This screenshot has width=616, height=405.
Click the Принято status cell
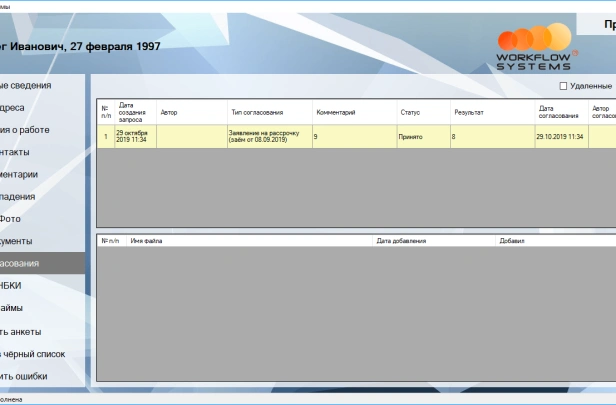click(411, 136)
